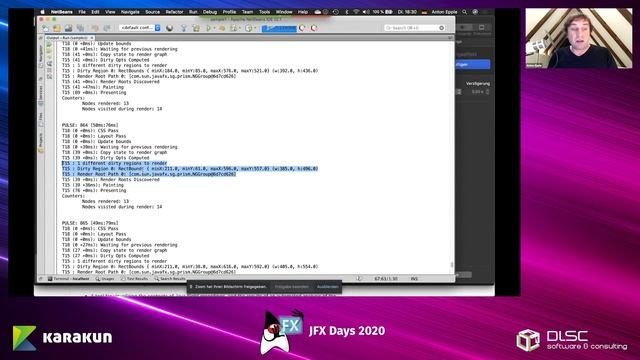Click the Build Project hammer icon
Image resolution: width=640 pixels, height=360 pixels.
tap(184, 28)
